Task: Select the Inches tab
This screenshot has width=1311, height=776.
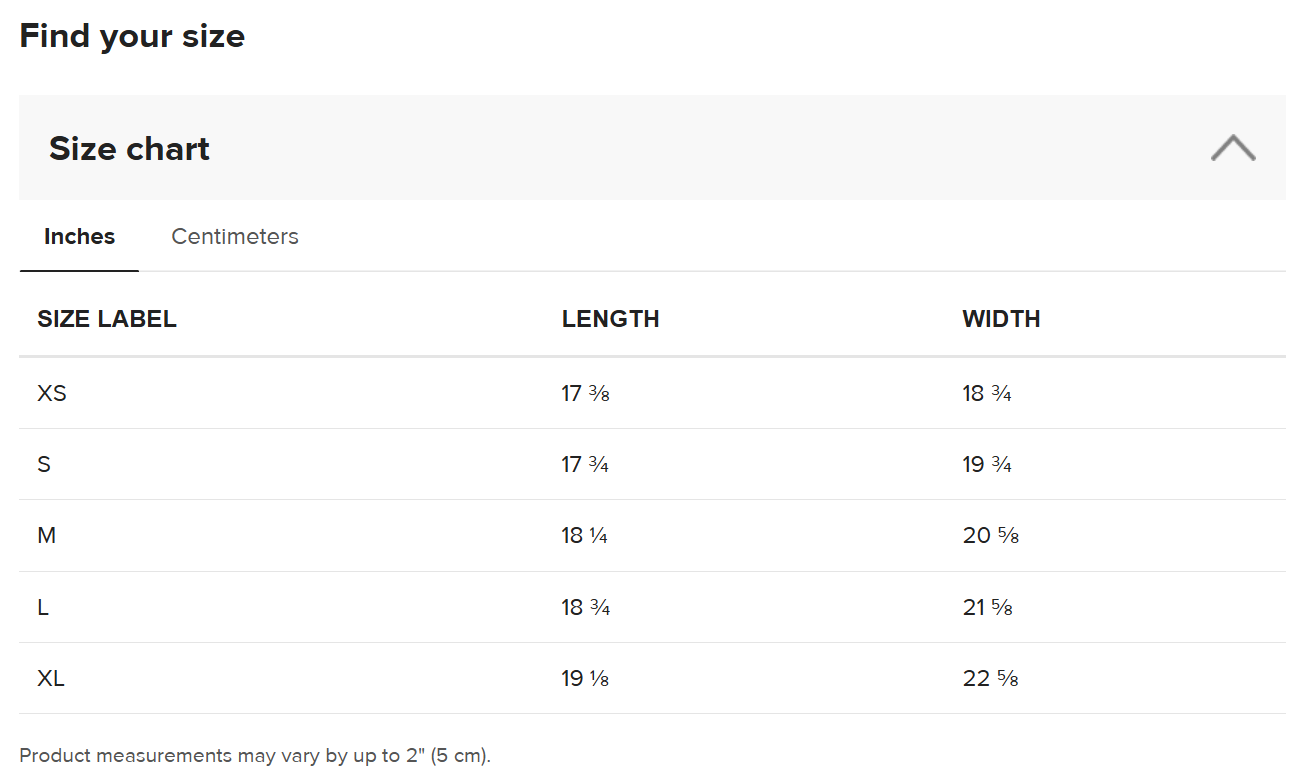Action: point(79,237)
